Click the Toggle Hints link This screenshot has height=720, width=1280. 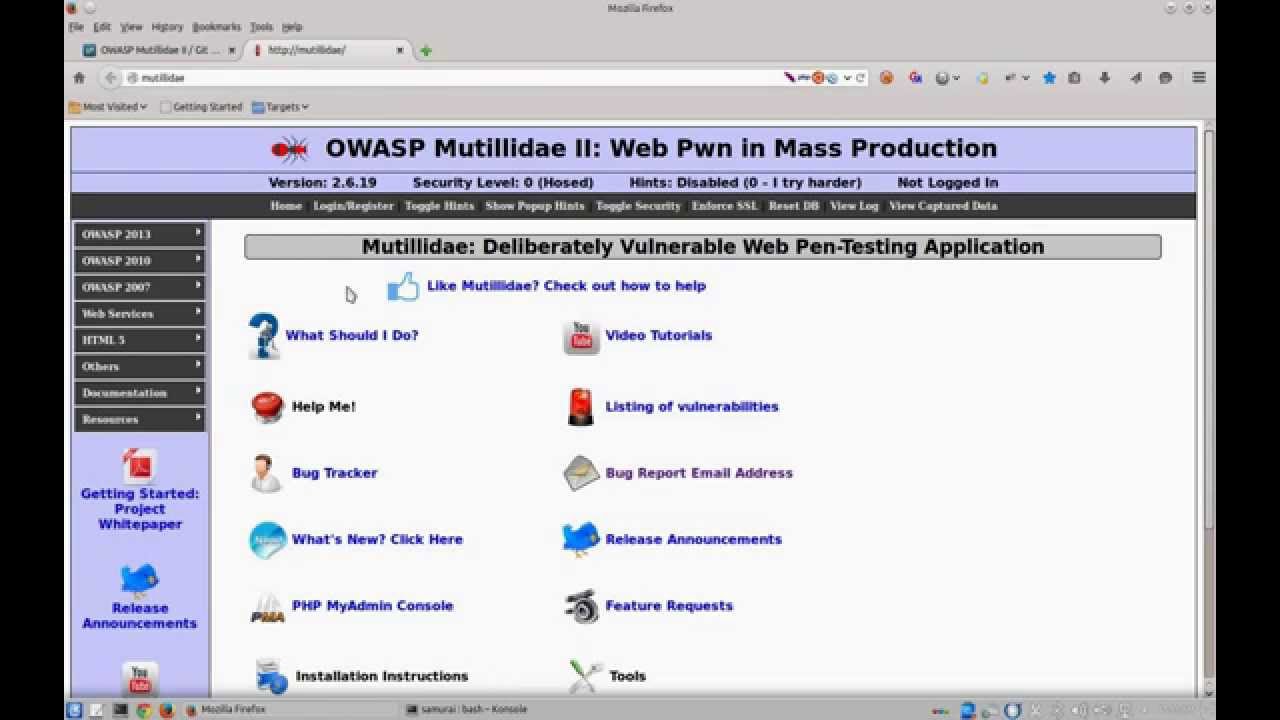point(439,206)
